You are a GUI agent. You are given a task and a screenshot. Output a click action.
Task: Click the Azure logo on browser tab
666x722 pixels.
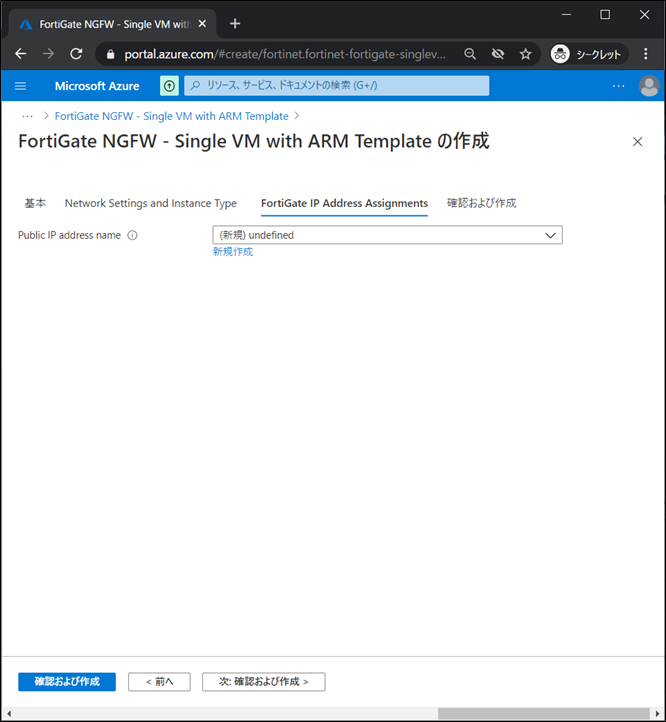tap(26, 24)
